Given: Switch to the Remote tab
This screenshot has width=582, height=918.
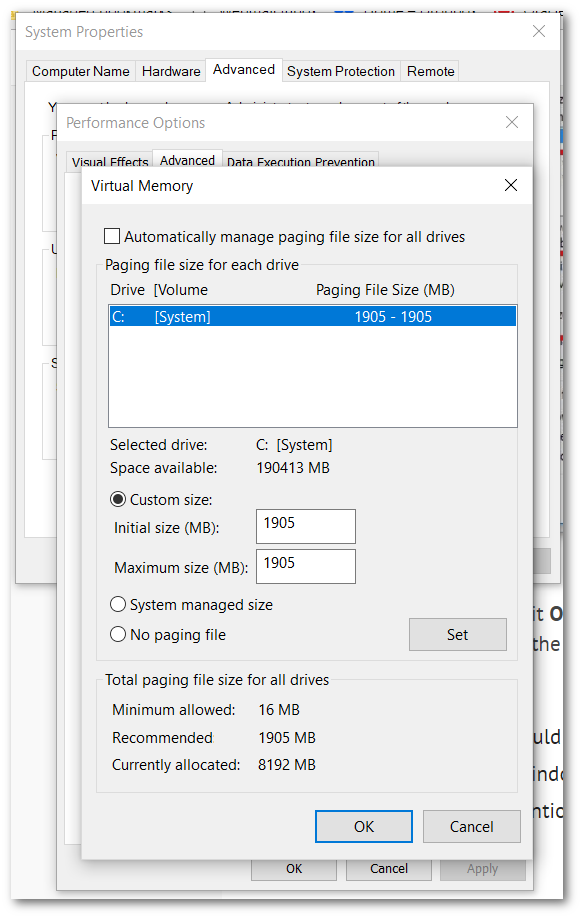Looking at the screenshot, I should pyautogui.click(x=430, y=71).
